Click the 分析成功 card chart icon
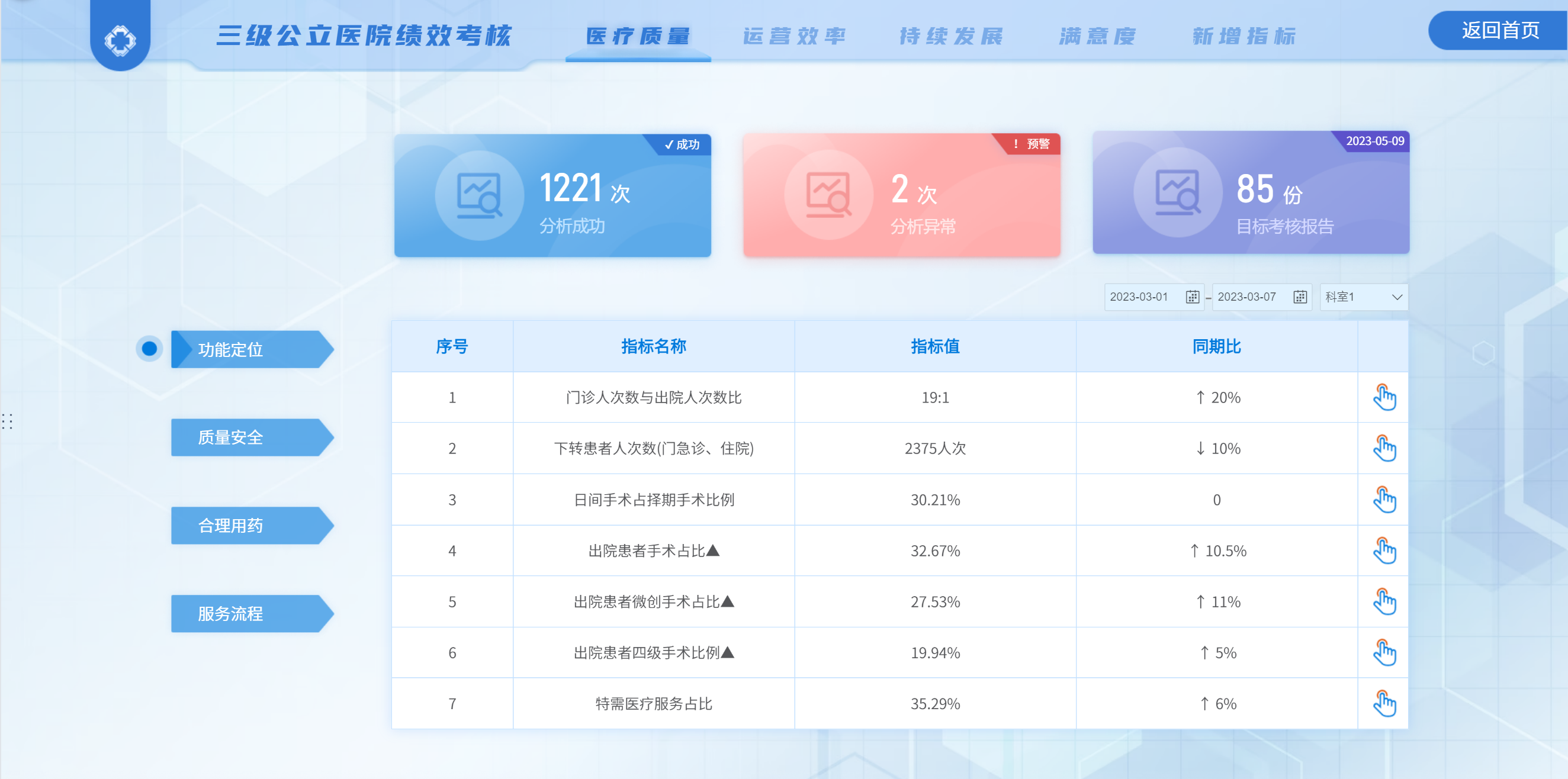This screenshot has height=779, width=1568. (x=479, y=195)
